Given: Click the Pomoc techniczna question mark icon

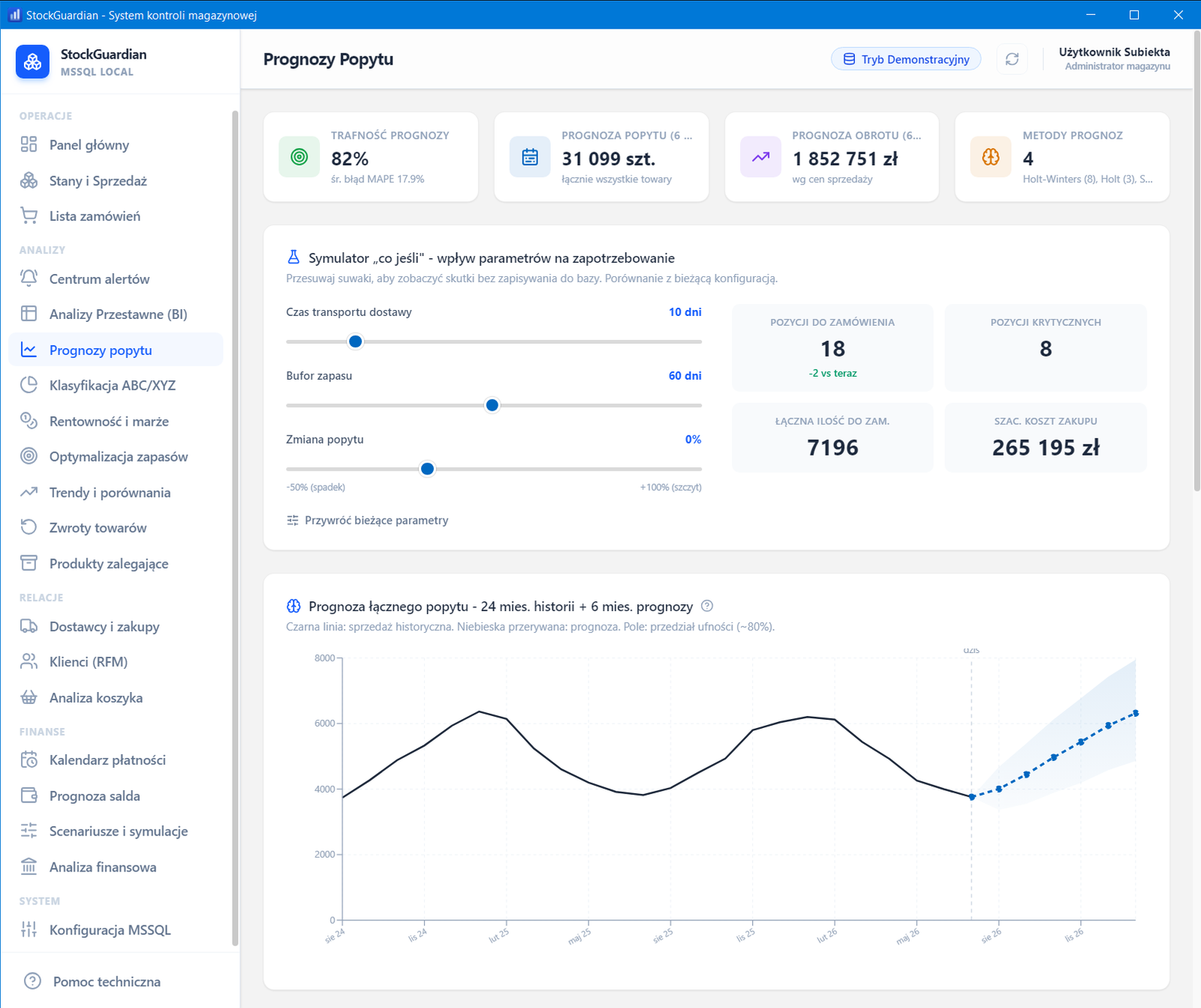Looking at the screenshot, I should (32, 981).
